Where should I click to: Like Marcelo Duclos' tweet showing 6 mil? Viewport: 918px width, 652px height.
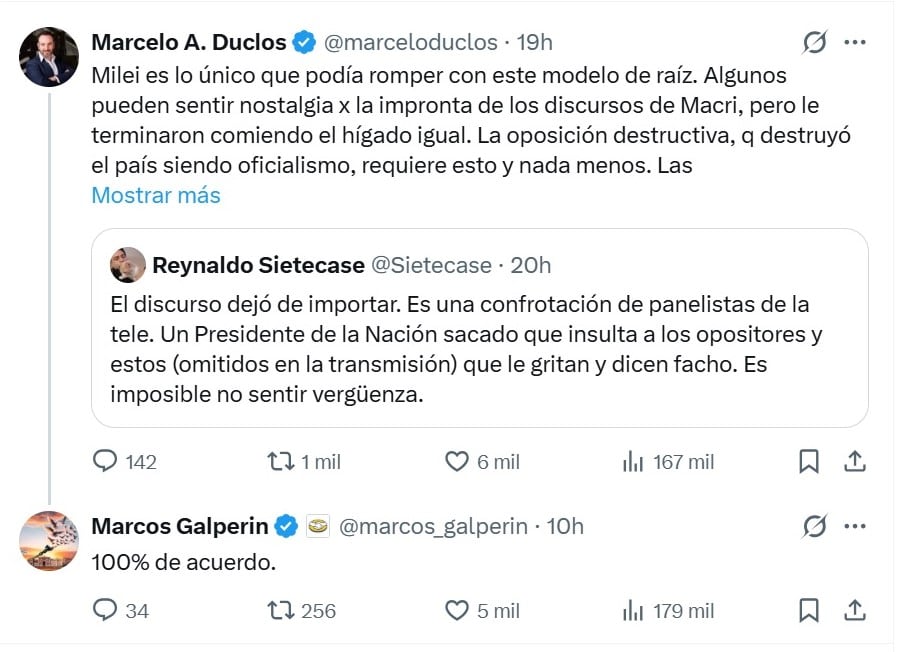[x=455, y=462]
